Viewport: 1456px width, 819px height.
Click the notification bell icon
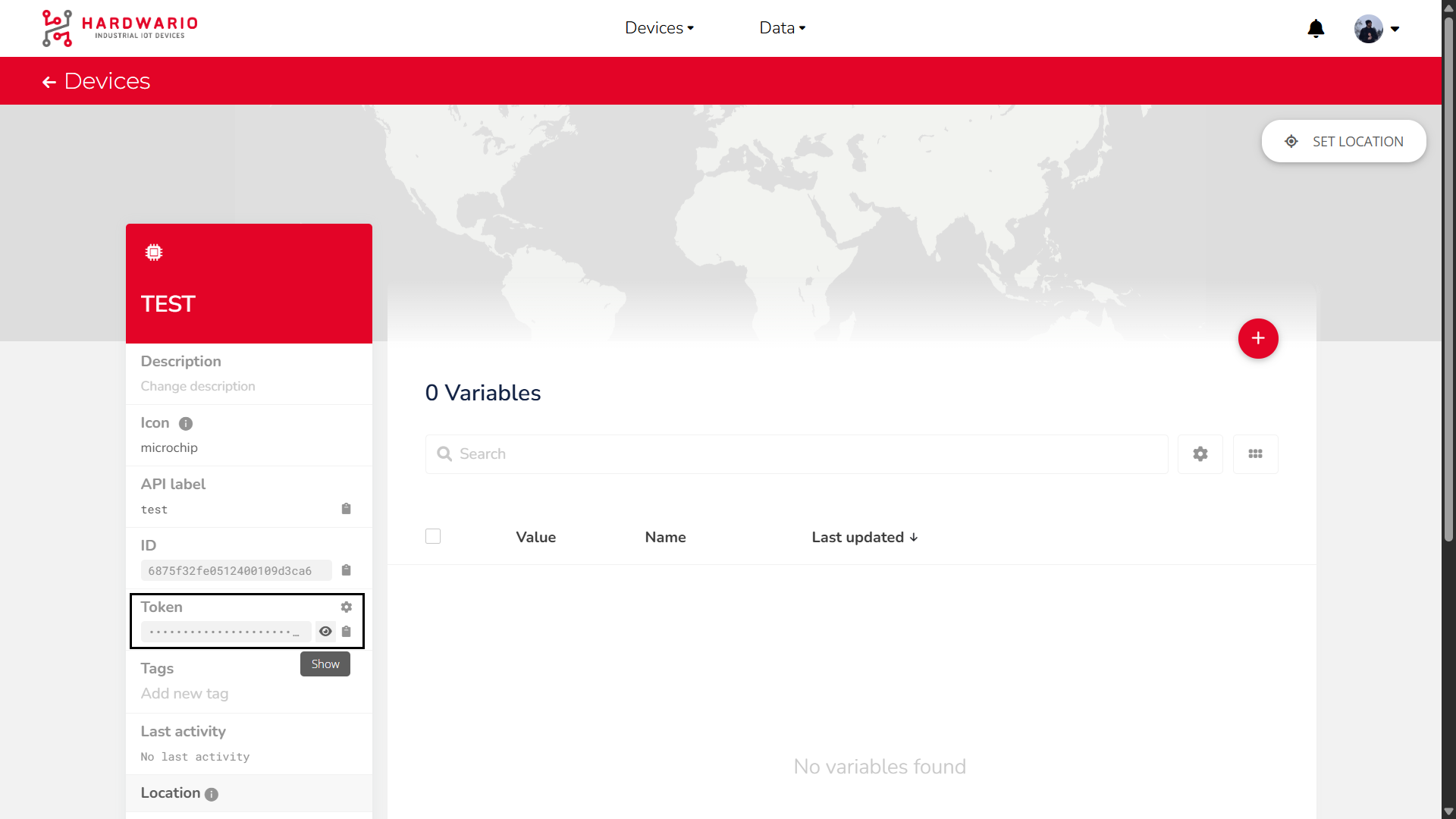pos(1316,29)
